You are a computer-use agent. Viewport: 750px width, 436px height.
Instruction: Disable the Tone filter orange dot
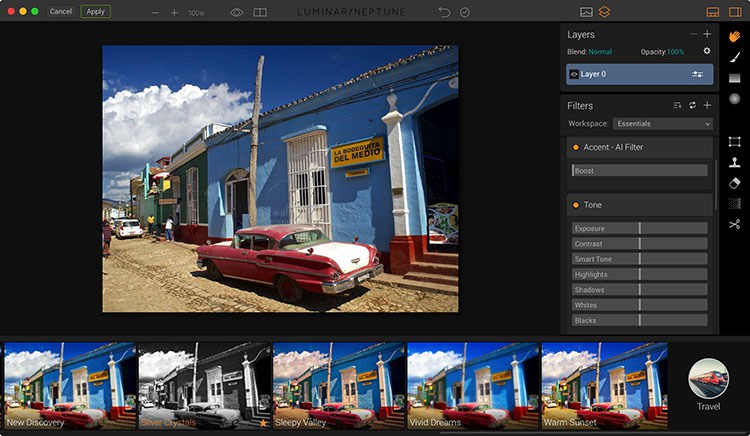pyautogui.click(x=575, y=205)
